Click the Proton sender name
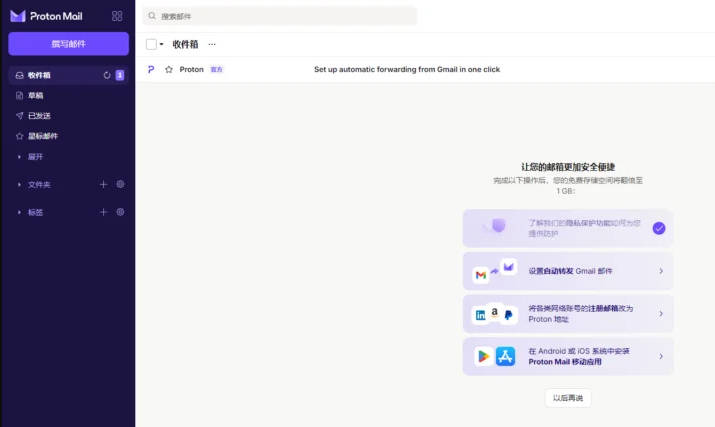715x427 pixels. coord(192,69)
